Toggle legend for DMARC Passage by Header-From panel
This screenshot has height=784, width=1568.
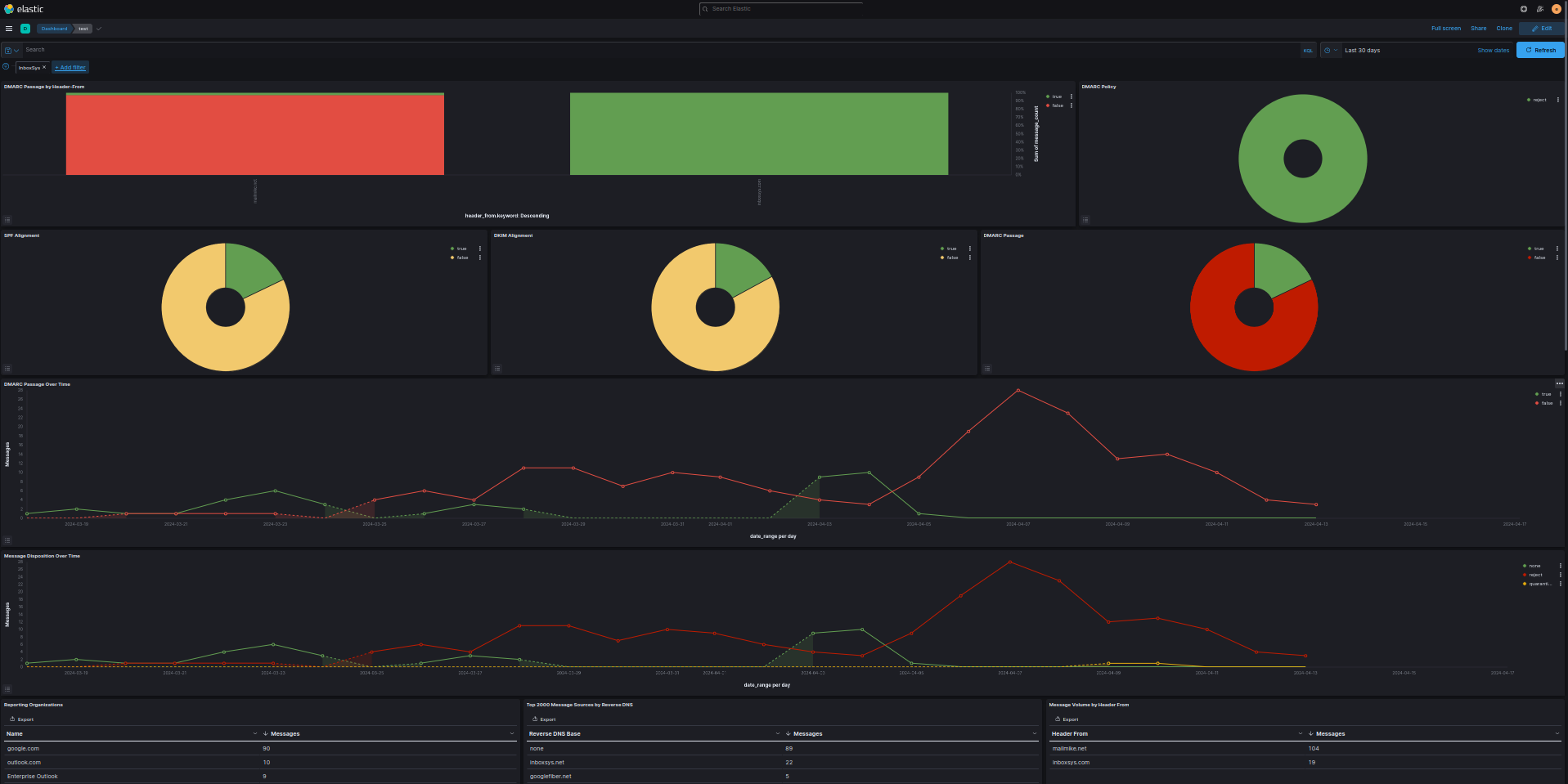point(7,220)
